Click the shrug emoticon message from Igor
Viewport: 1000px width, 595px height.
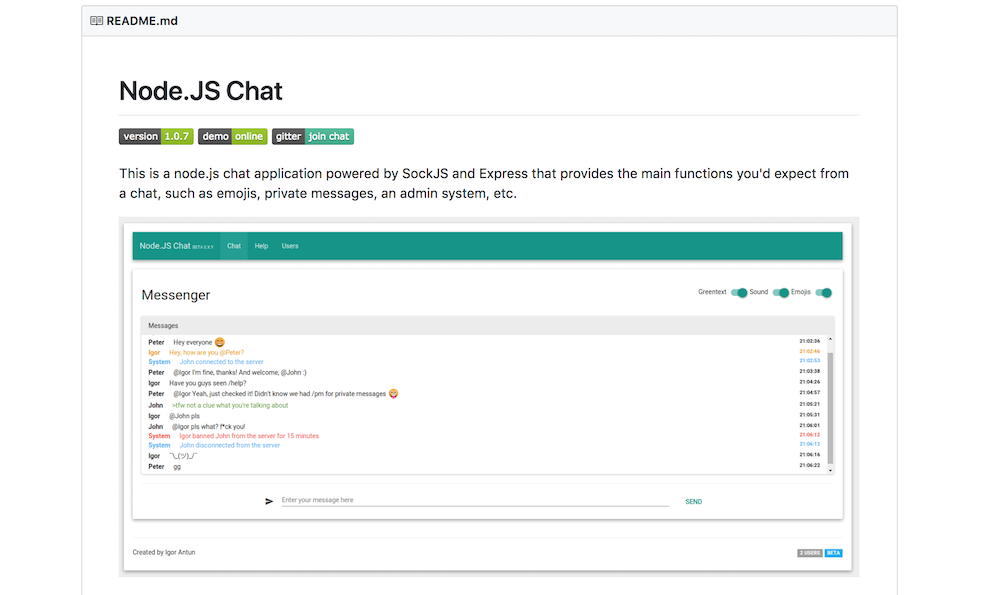(183, 456)
